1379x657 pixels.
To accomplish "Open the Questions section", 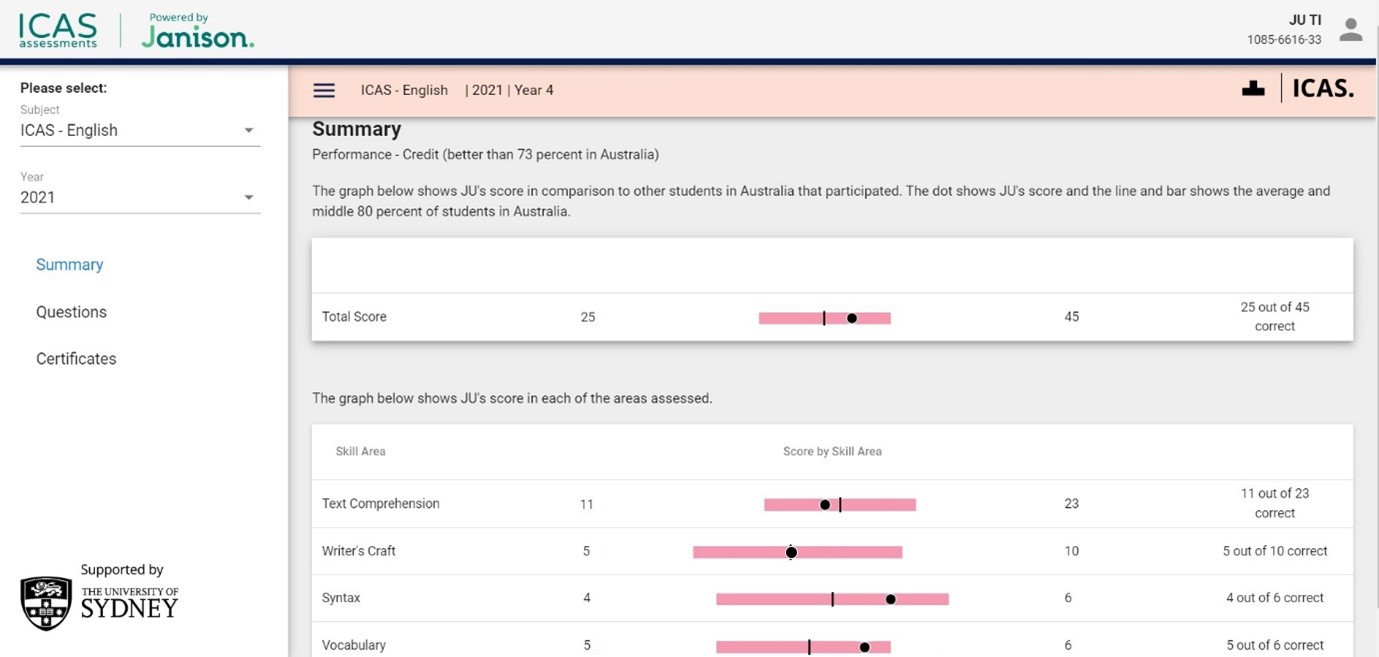I will [x=71, y=312].
